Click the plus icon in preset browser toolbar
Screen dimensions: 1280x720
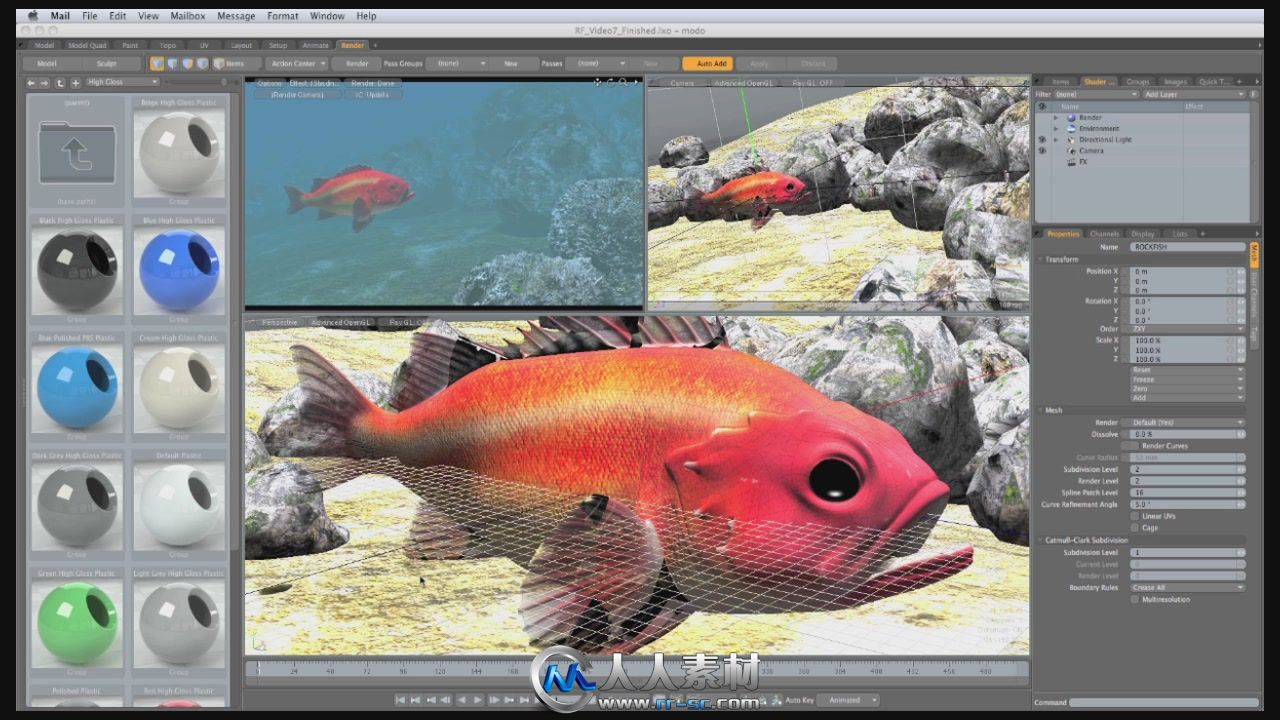point(75,82)
